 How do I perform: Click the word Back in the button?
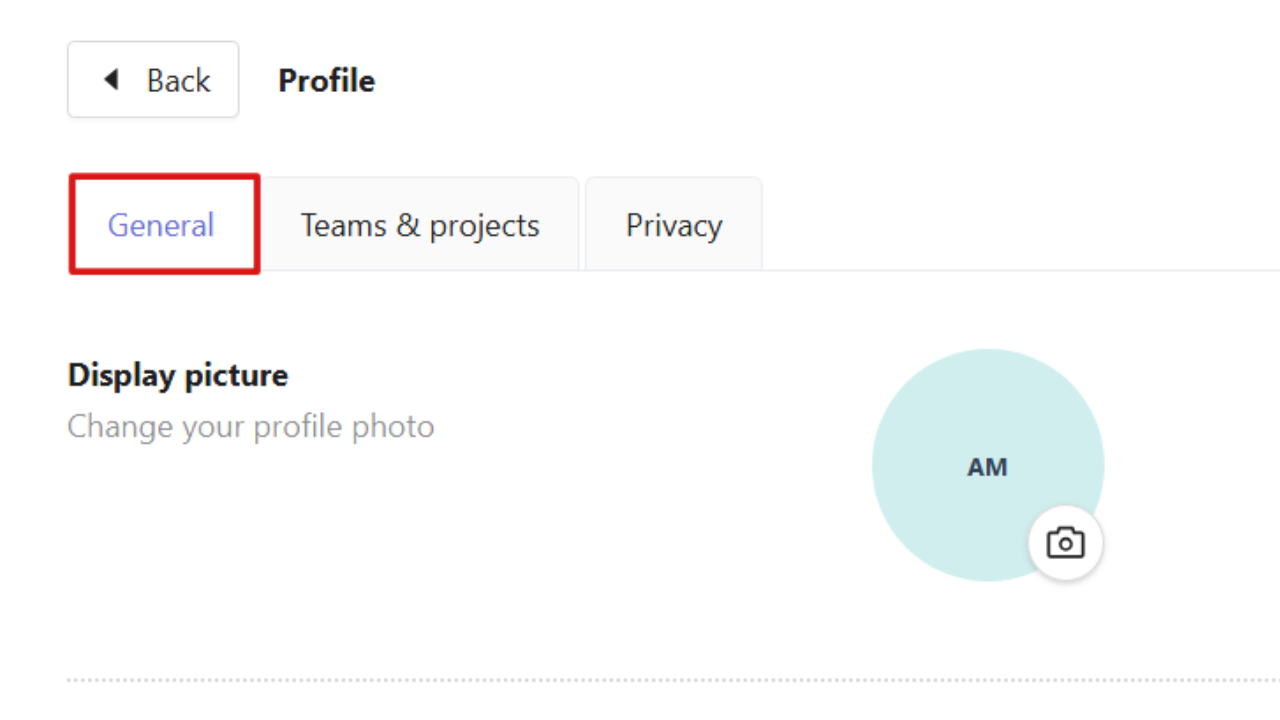tap(179, 80)
